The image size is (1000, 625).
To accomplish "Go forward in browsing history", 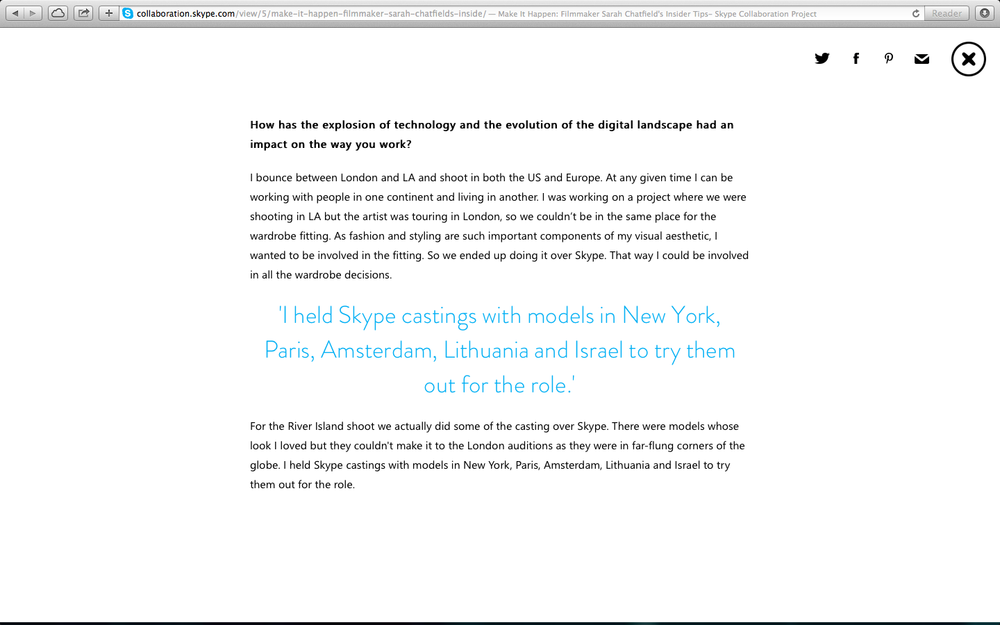I will 31,13.
